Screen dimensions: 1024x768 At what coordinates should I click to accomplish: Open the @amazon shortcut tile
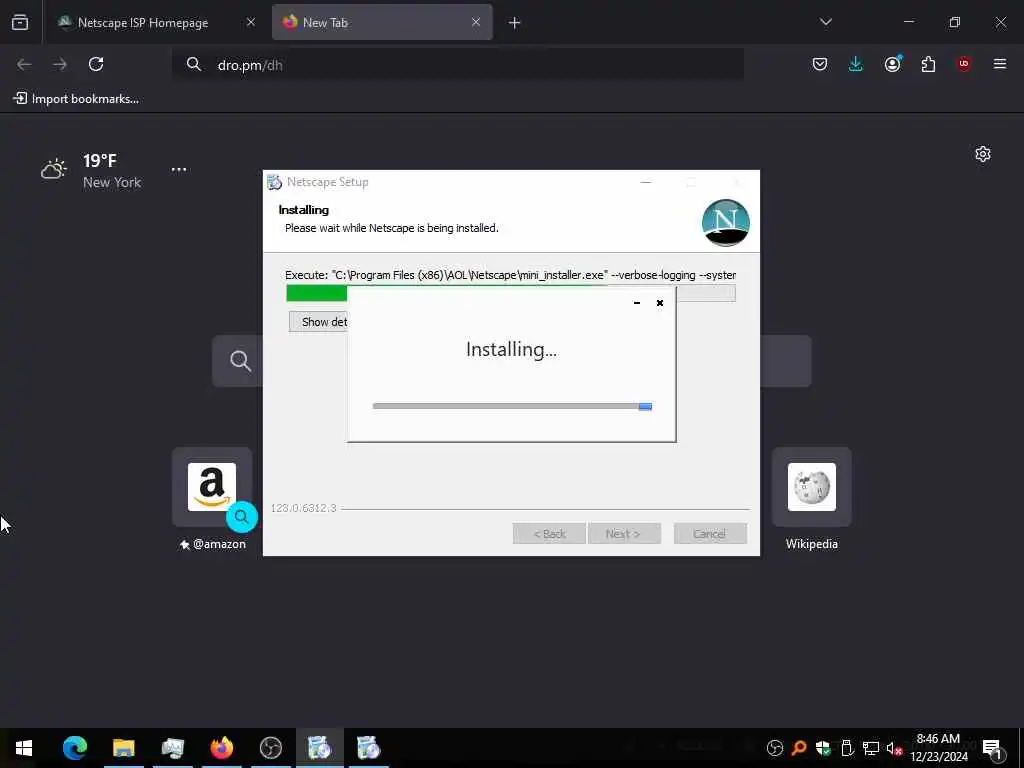tap(212, 487)
